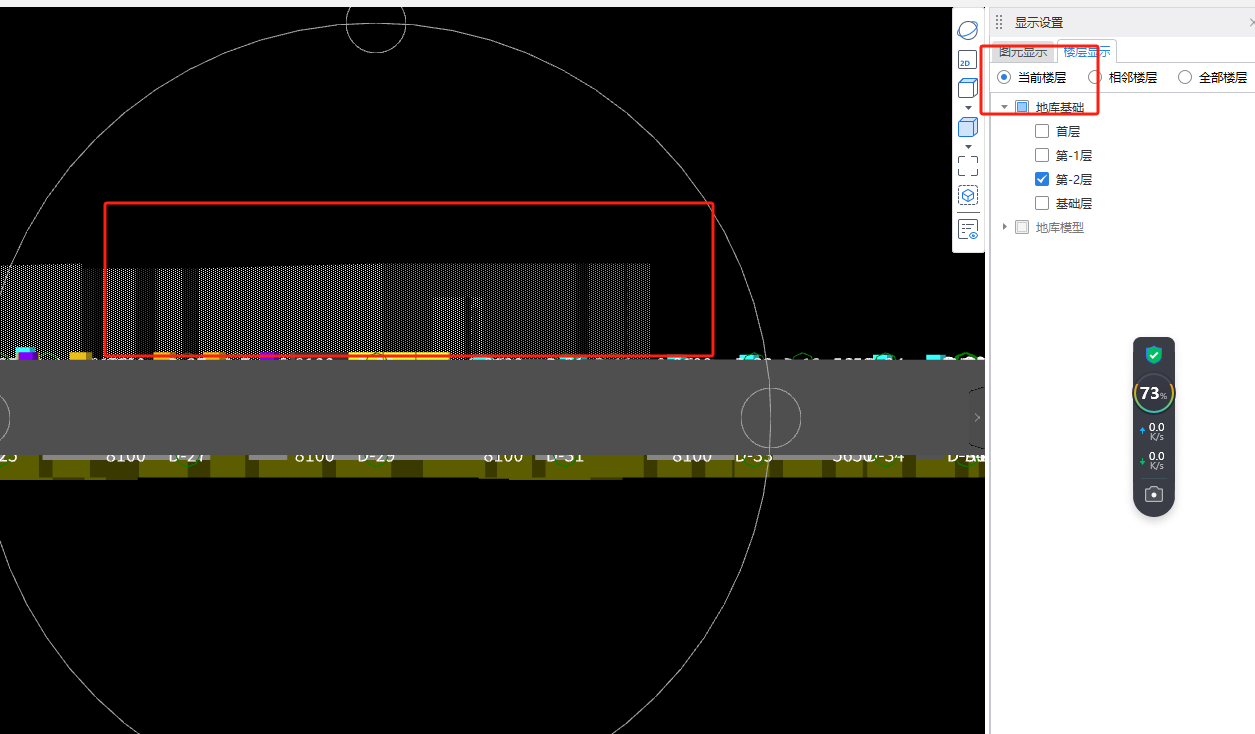Select the 当前楼层 radio button
1255x734 pixels.
pos(1004,77)
